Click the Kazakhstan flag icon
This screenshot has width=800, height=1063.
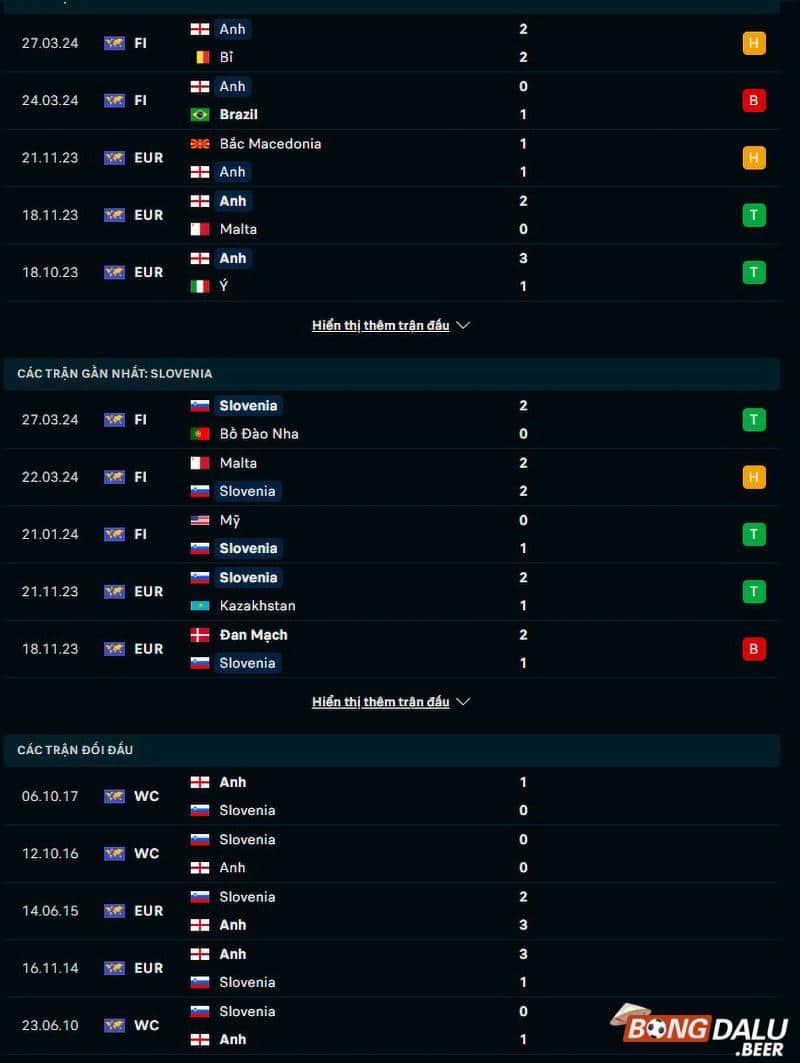(x=200, y=605)
